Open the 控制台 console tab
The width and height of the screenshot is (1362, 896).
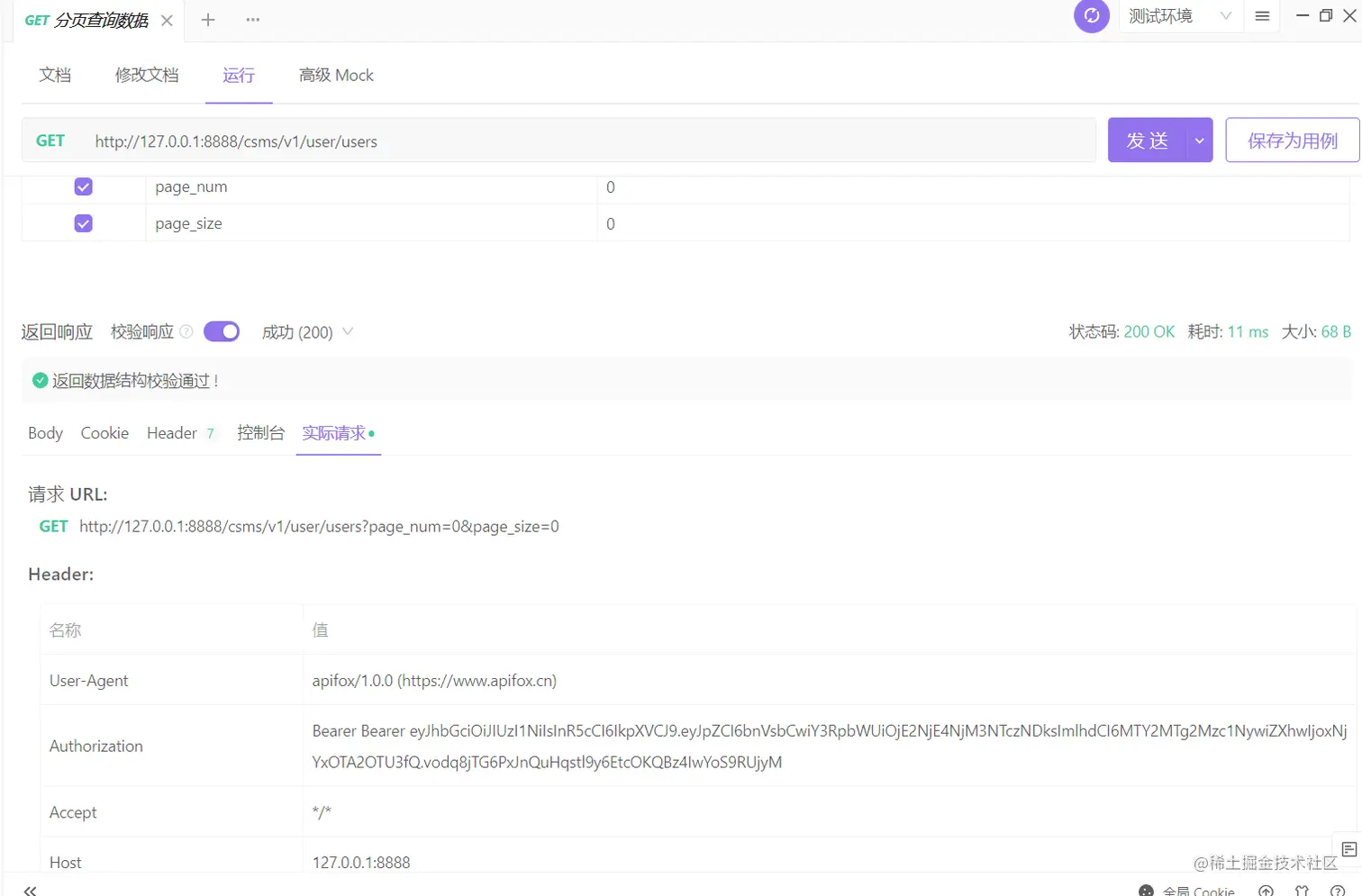pos(260,433)
